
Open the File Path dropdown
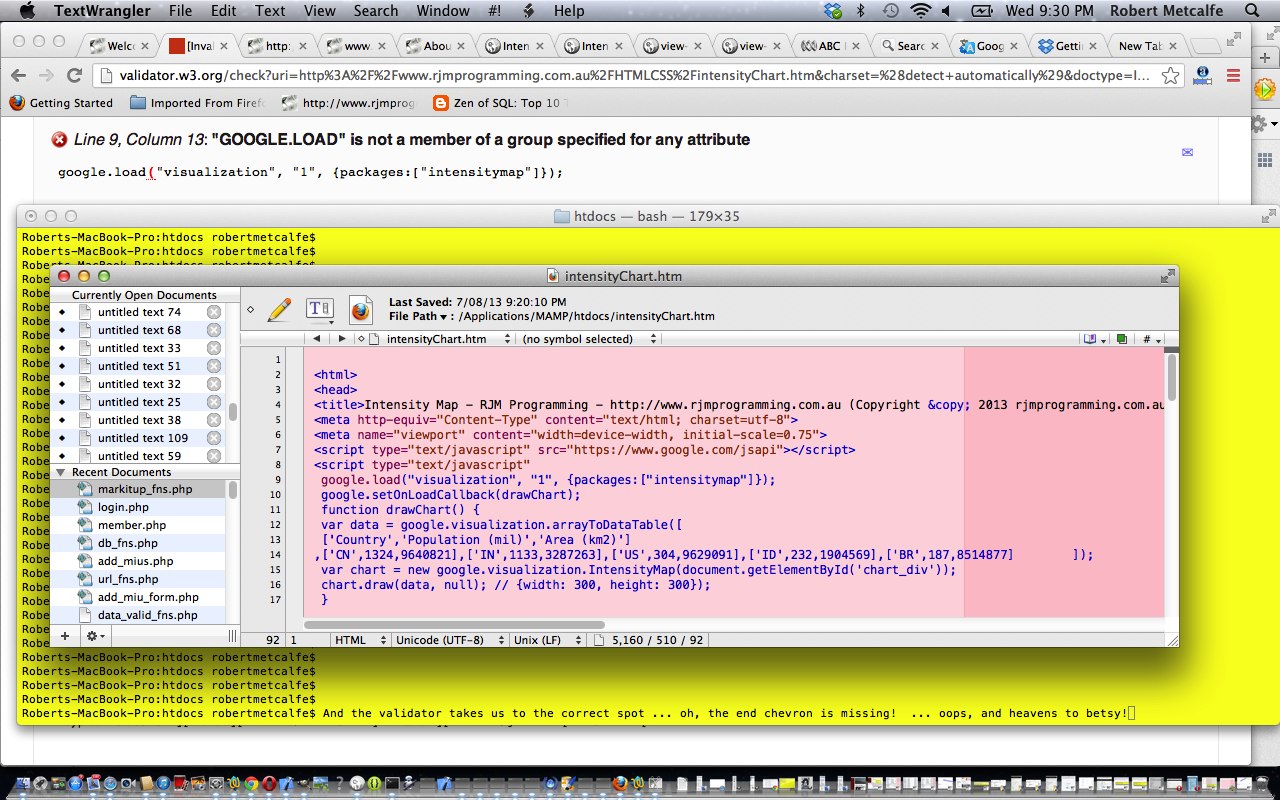pos(420,316)
